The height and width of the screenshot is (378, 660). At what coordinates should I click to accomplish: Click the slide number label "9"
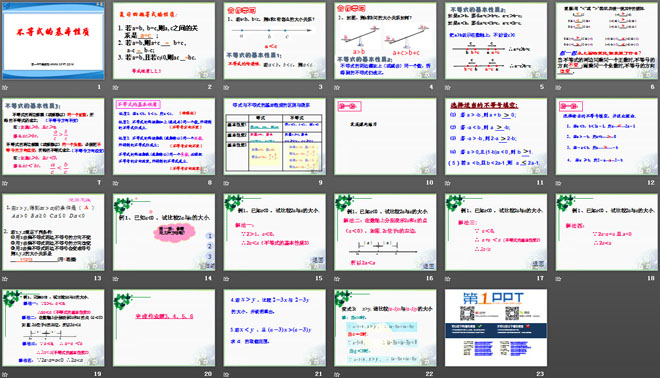[x=320, y=182]
